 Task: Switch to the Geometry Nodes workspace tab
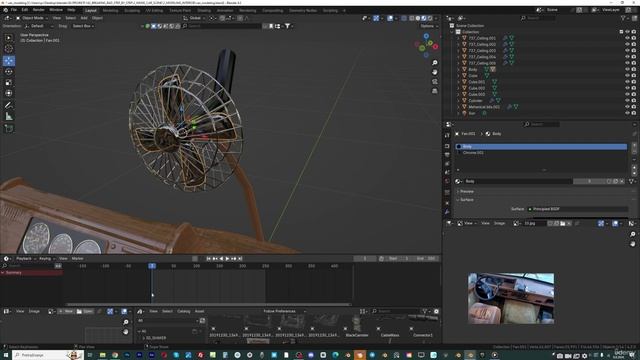coord(303,11)
